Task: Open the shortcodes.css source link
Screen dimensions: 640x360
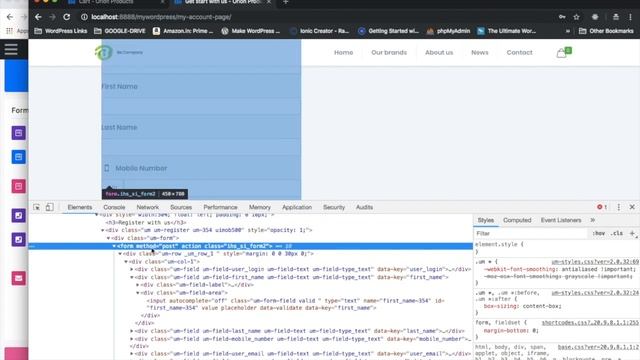Action: (590, 323)
